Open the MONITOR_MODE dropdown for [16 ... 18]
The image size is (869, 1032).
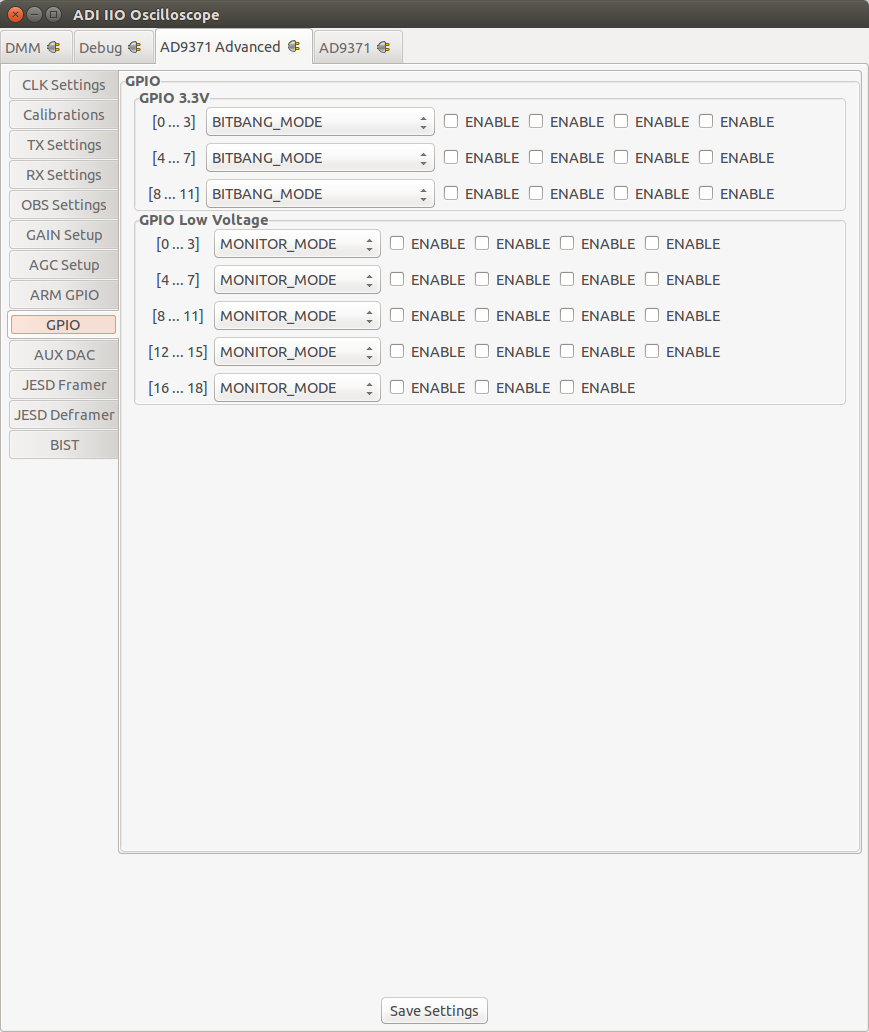click(x=296, y=387)
